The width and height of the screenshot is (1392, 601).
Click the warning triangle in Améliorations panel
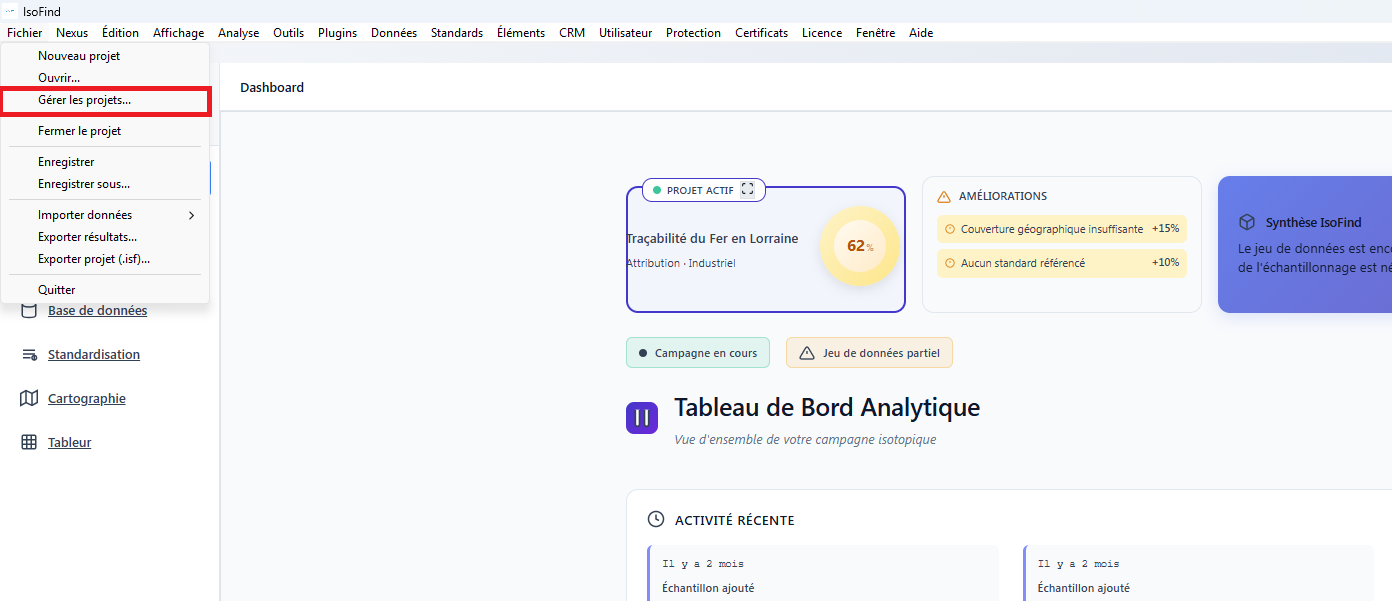click(x=945, y=196)
